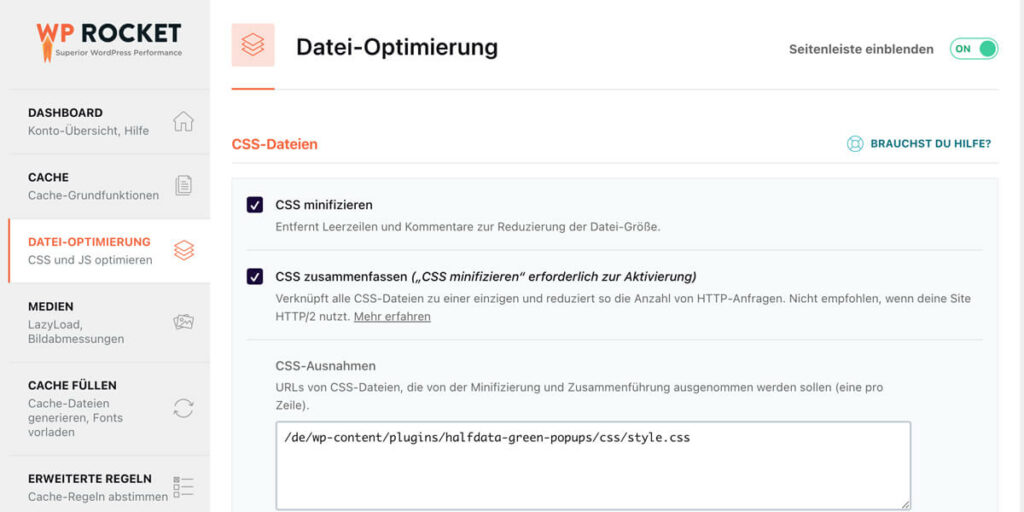Open Erweiterte Regeln settings
Screen dimensions: 1024x512
[x=109, y=487]
